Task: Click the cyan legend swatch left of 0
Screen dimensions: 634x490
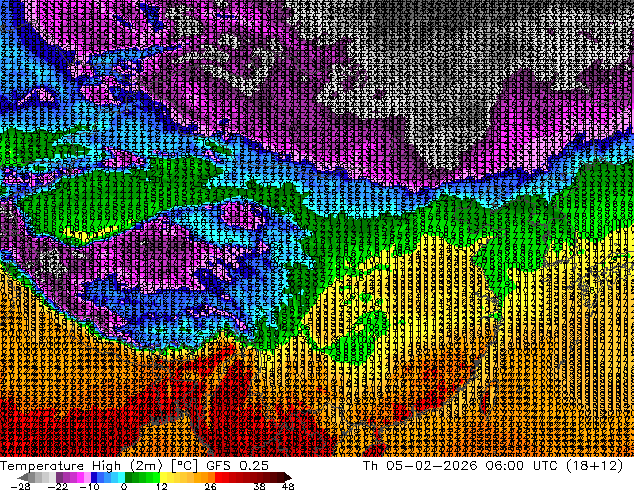Action: pyautogui.click(x=121, y=477)
